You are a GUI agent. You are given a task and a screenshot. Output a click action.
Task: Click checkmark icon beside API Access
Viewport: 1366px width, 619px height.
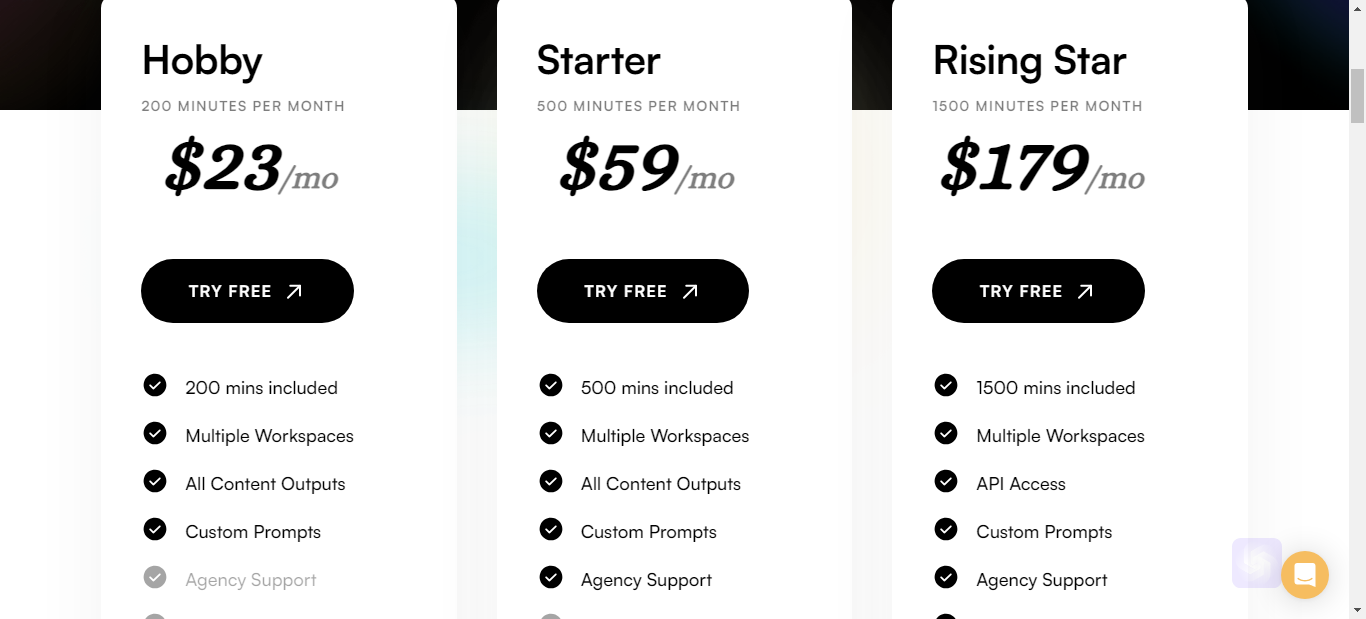click(x=946, y=481)
